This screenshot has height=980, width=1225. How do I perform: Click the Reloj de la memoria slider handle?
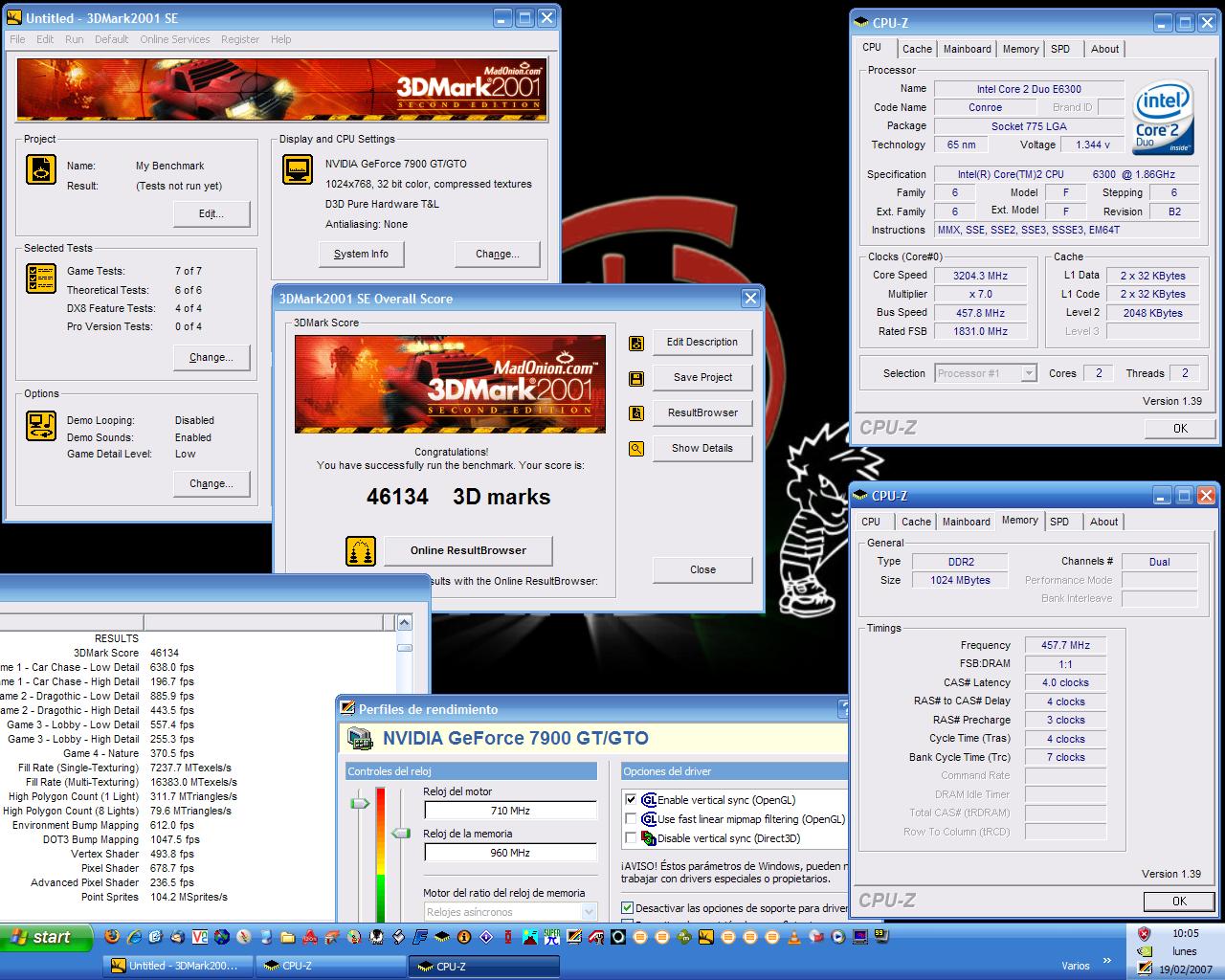click(400, 834)
